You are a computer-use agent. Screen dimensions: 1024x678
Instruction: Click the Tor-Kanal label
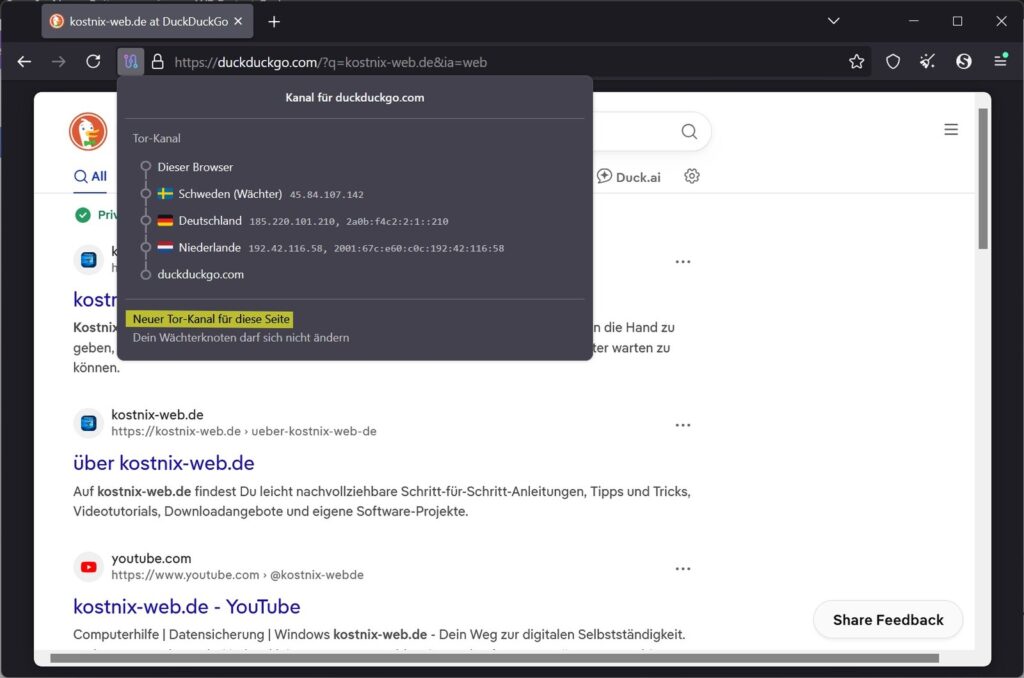click(156, 138)
